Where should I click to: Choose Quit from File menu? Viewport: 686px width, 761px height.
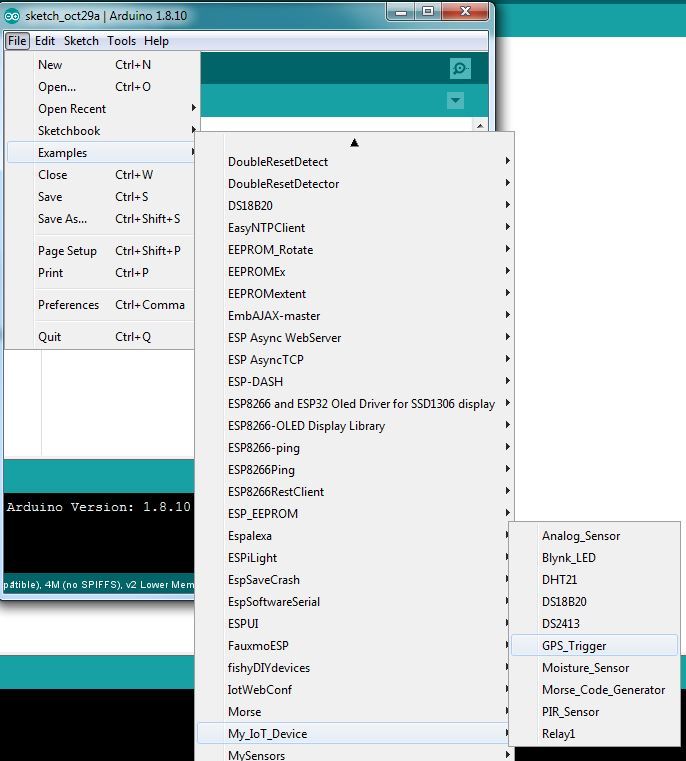click(x=100, y=337)
